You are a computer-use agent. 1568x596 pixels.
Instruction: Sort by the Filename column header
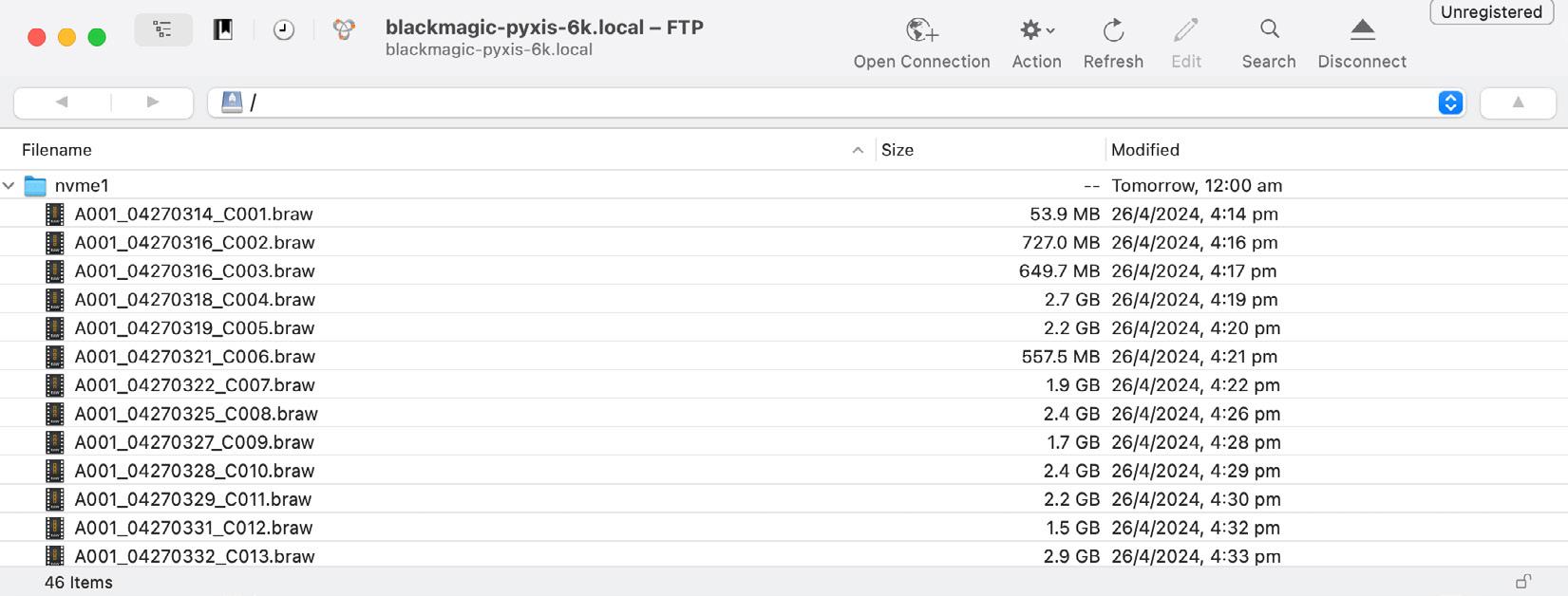[x=57, y=150]
